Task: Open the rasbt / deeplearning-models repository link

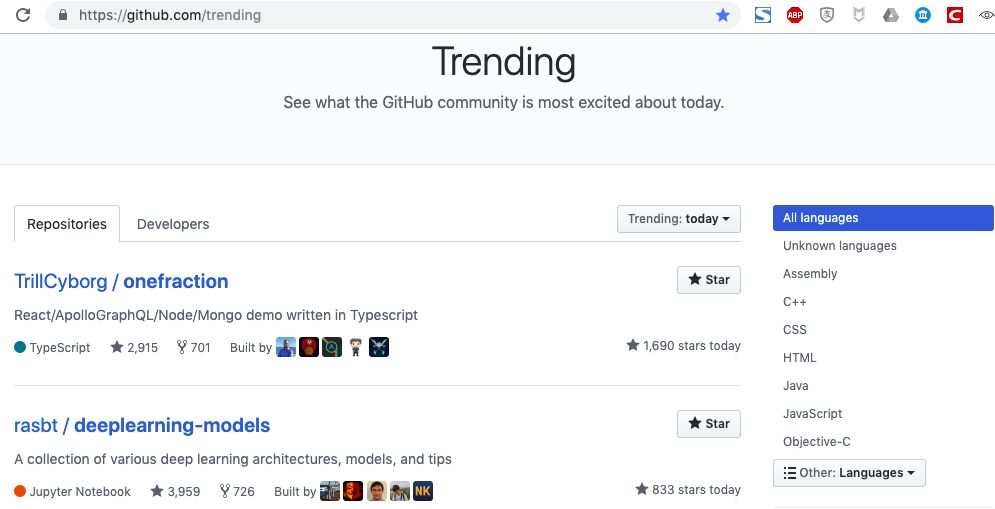Action: [x=142, y=425]
